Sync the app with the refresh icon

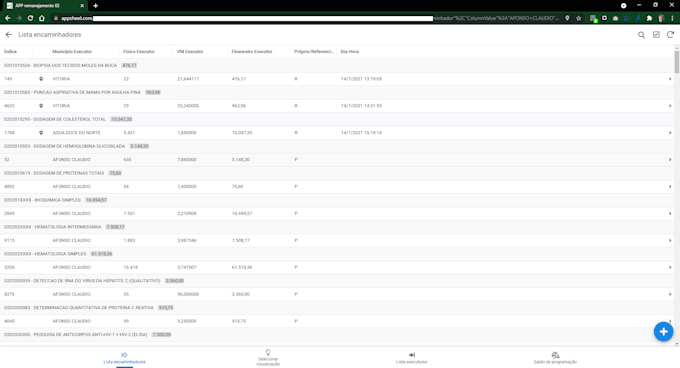(x=670, y=35)
